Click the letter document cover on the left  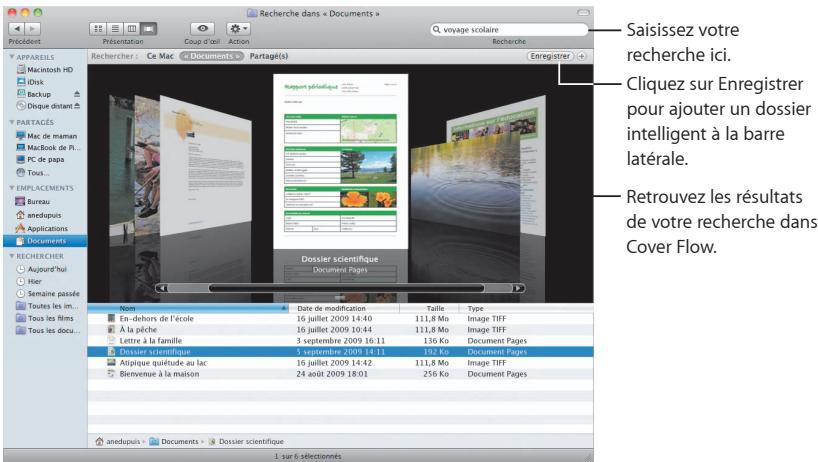click(x=206, y=167)
